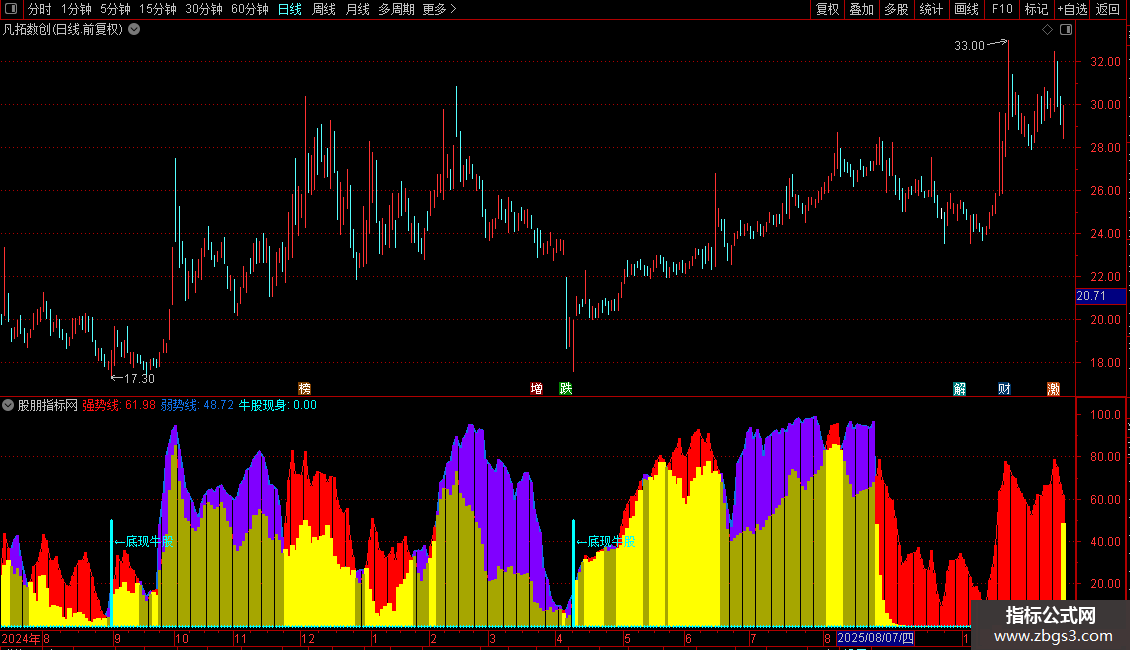Viewport: 1130px width, 650px height.
Task: Click the 32.00 price axis label
Action: (x=1105, y=62)
